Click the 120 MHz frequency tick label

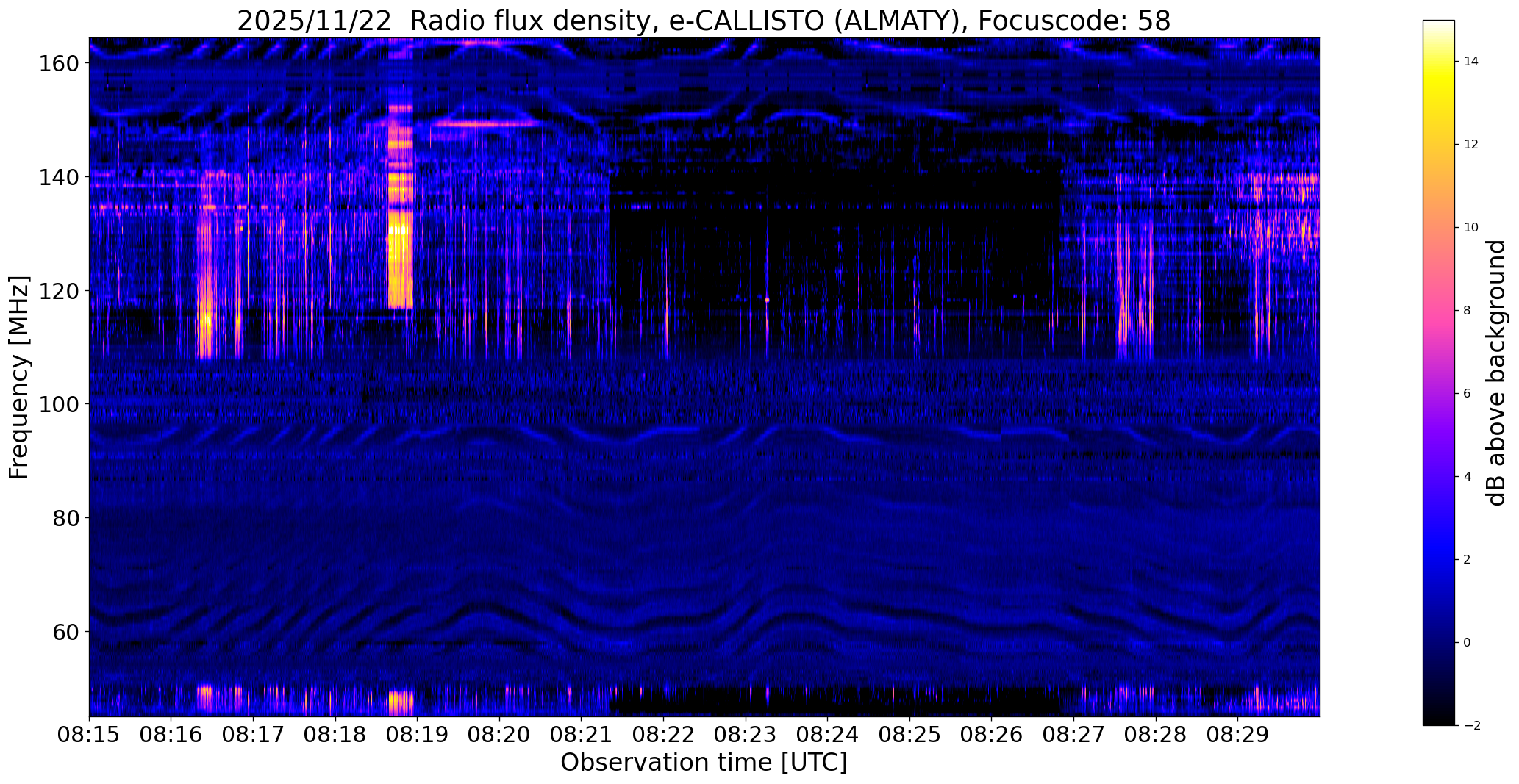[x=58, y=291]
